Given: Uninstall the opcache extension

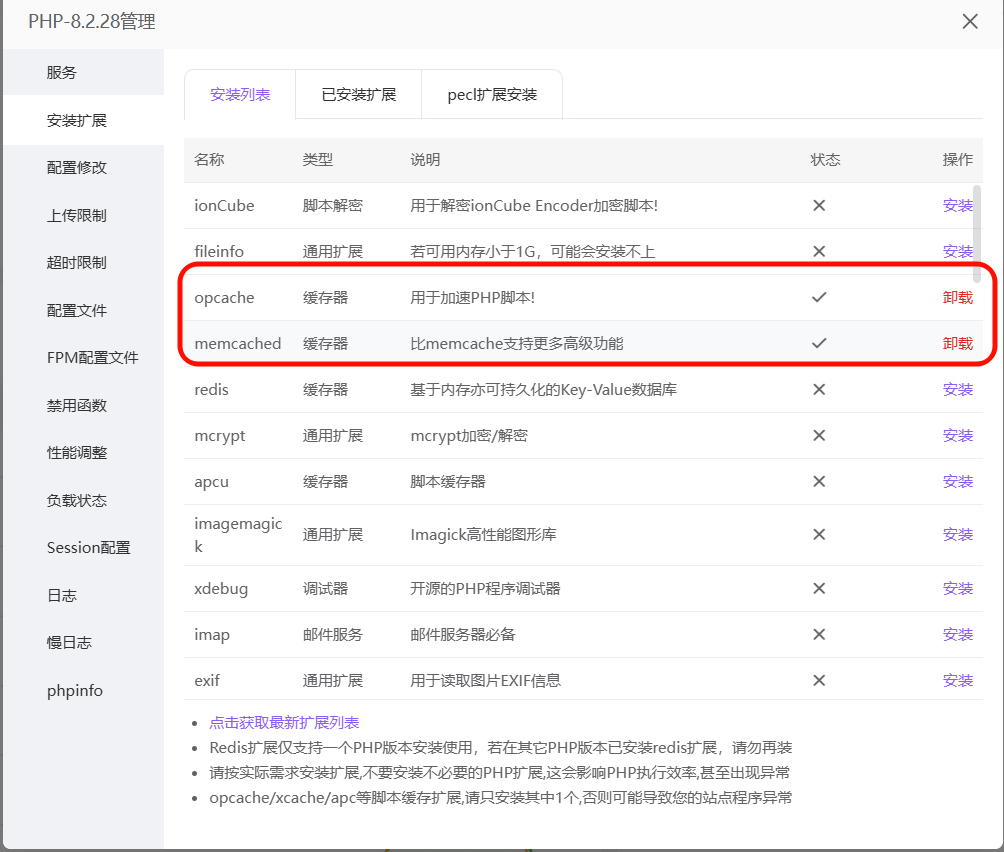Looking at the screenshot, I should click(x=957, y=298).
